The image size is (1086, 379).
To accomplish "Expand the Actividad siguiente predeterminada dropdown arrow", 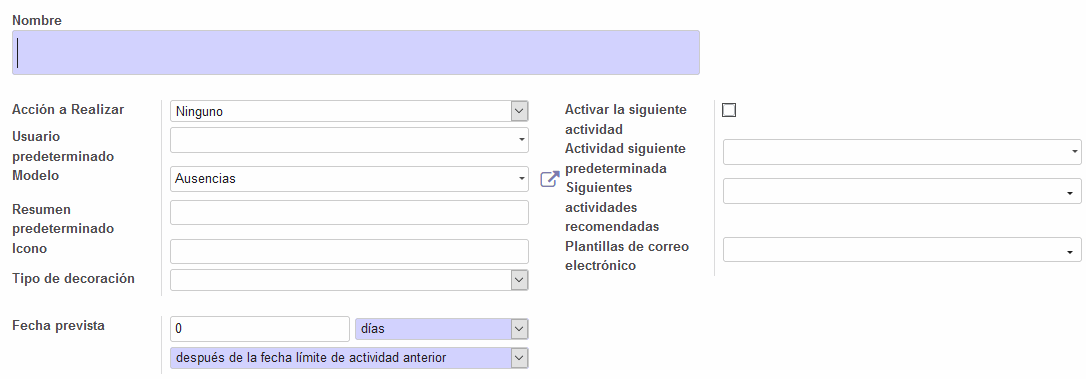I will point(1074,151).
